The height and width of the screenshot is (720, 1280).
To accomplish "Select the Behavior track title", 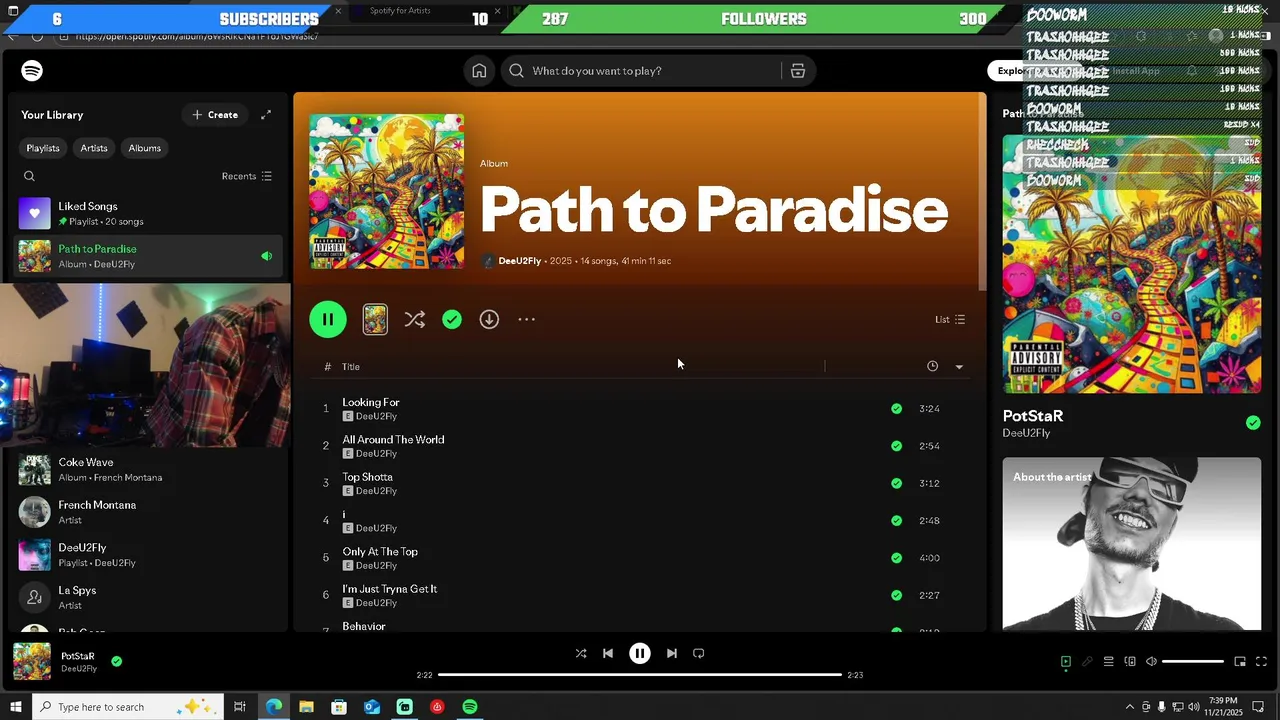I will click(x=364, y=626).
